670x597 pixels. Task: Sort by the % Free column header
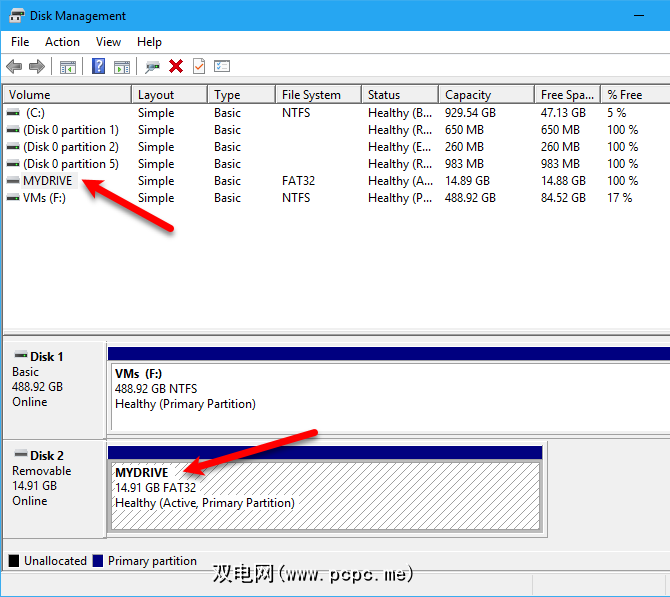click(x=635, y=94)
